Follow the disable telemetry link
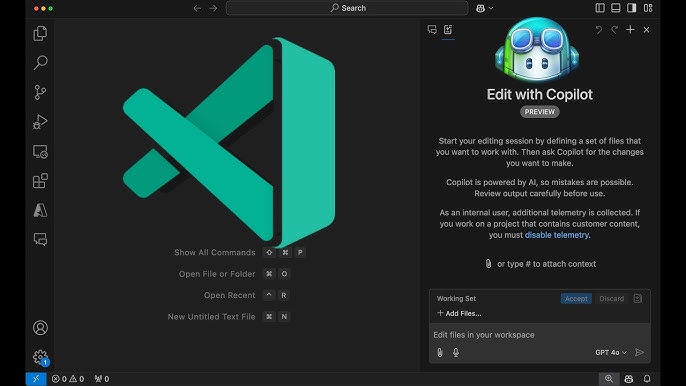This screenshot has width=686, height=386. coord(557,235)
